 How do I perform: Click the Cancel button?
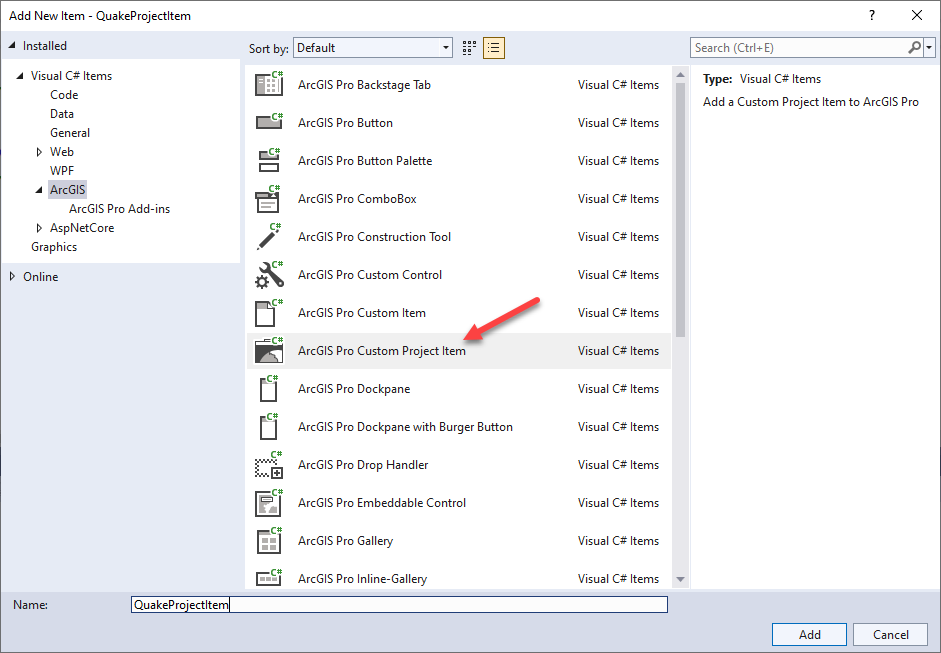click(x=889, y=634)
